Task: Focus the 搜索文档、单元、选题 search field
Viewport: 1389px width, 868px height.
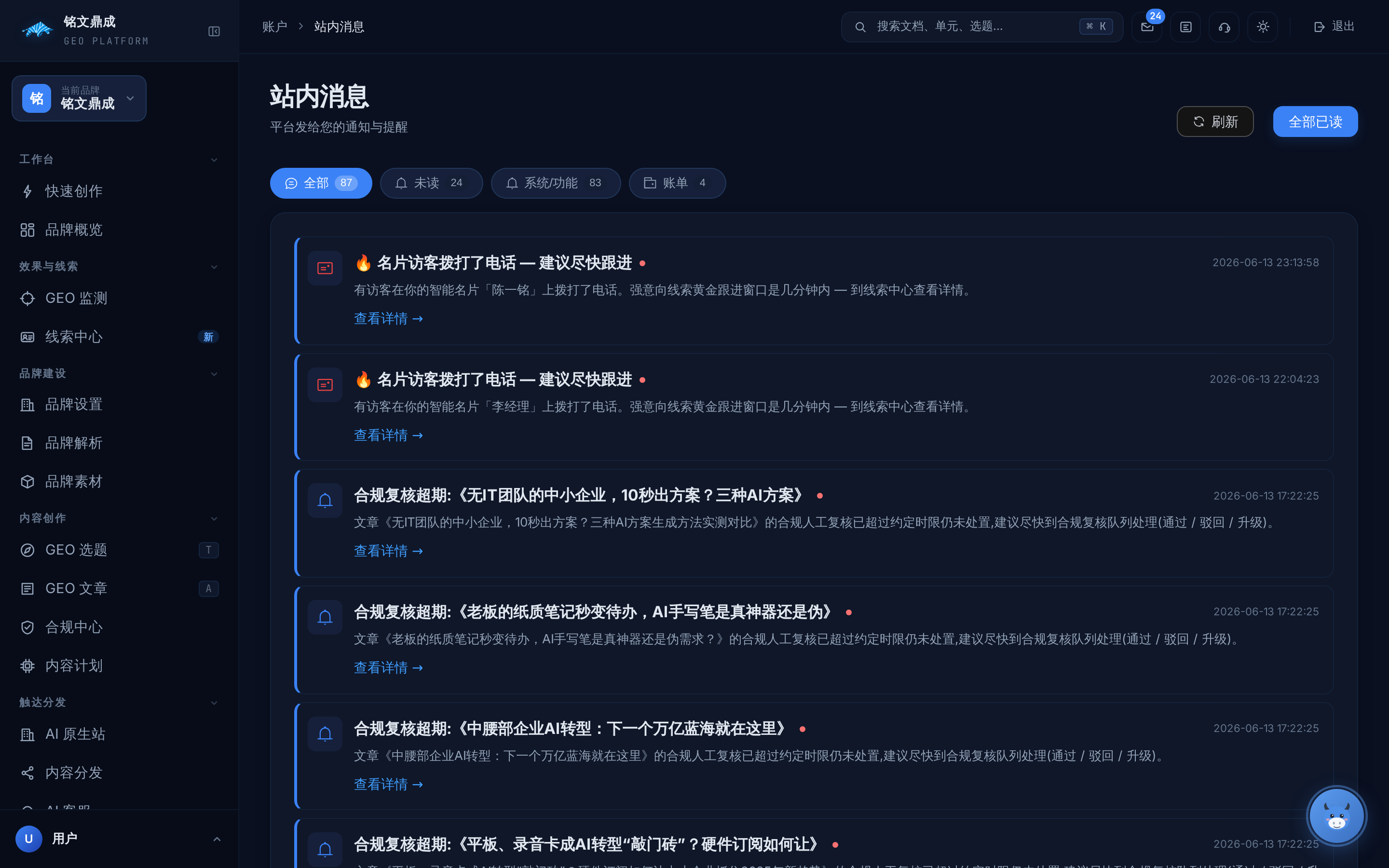Action: pyautogui.click(x=982, y=27)
